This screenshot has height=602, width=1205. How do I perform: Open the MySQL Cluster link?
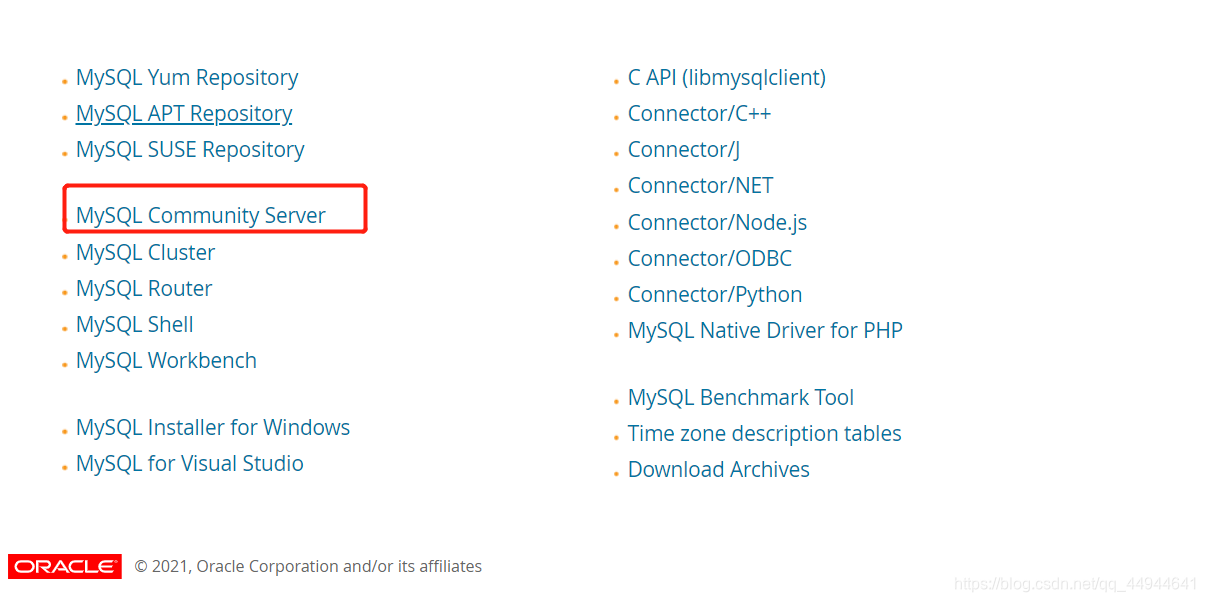[x=145, y=253]
